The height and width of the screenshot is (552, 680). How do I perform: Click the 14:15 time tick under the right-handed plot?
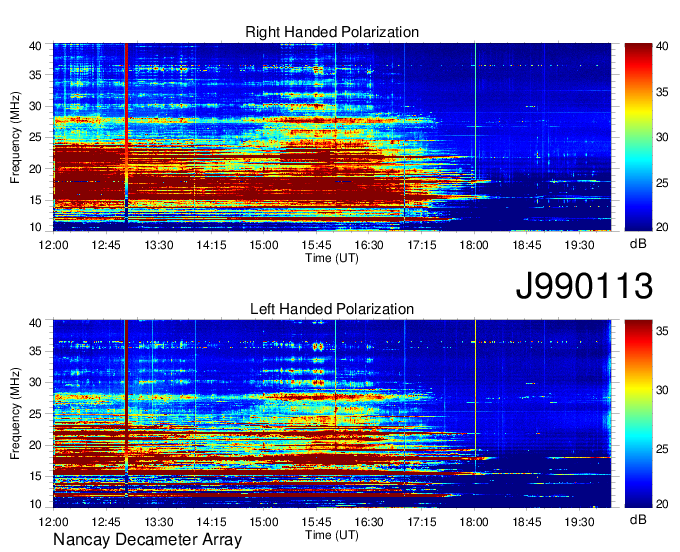[x=211, y=245]
